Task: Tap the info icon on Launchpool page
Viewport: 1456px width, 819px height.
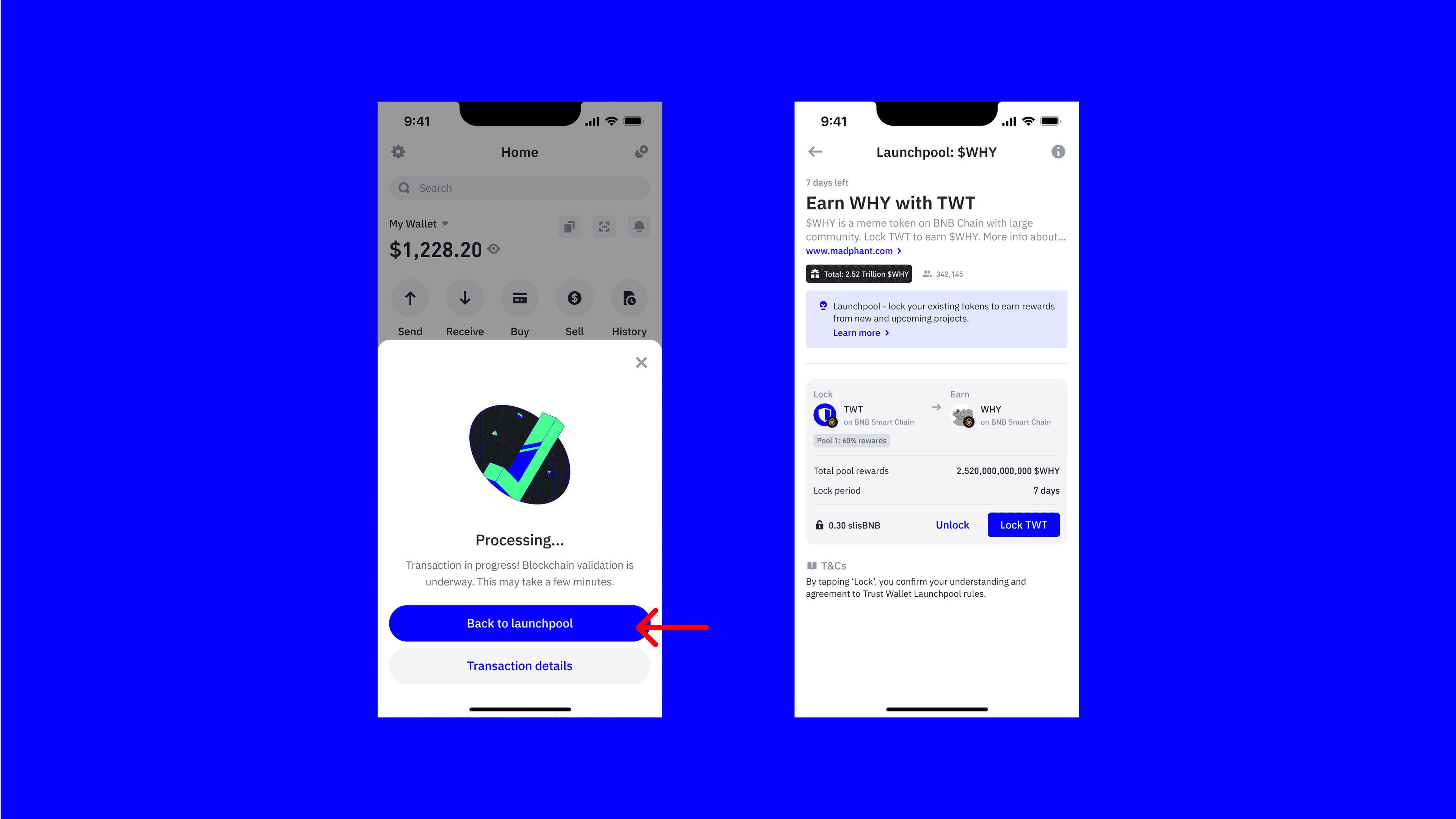Action: tap(1058, 152)
